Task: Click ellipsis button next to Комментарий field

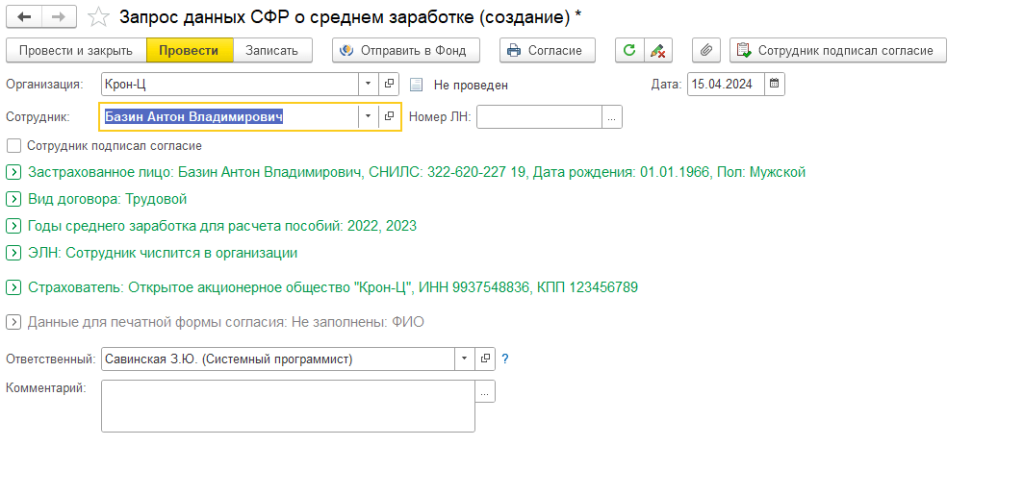Action: coord(485,392)
